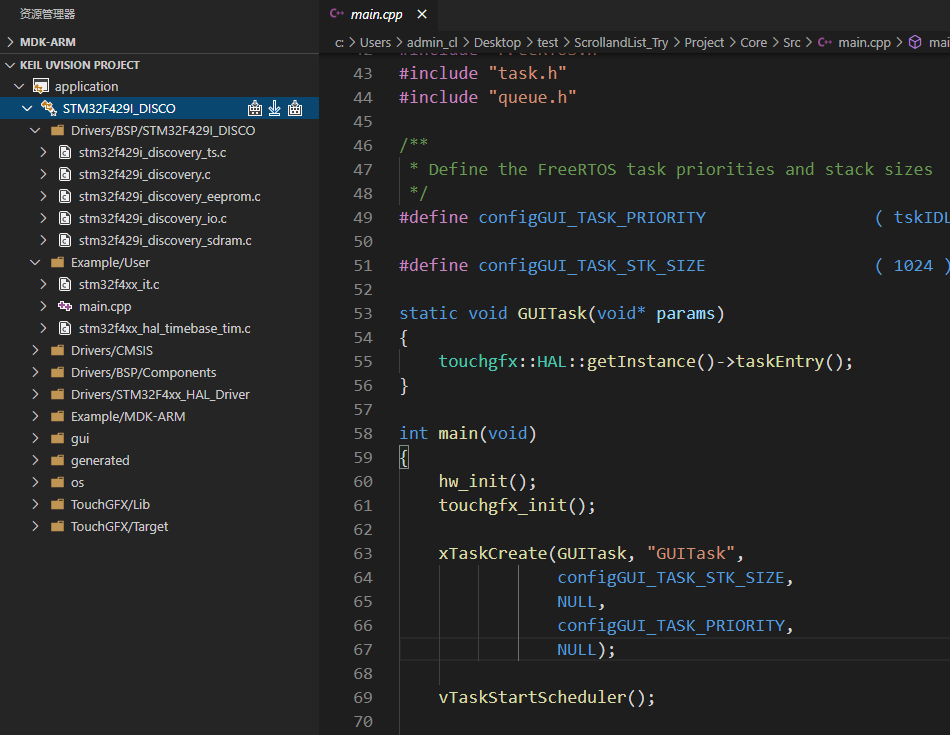Collapse the application project node

(x=19, y=87)
